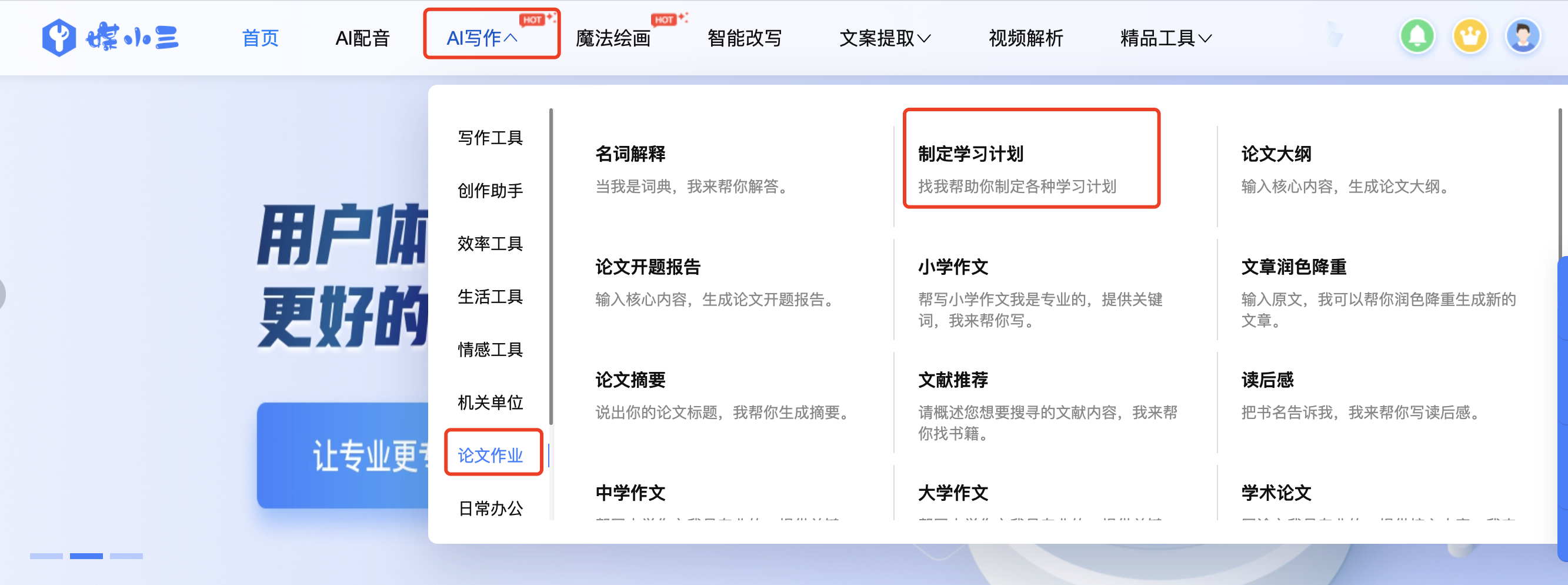The image size is (1568, 585).
Task: Open the 中学作文 tool
Action: click(630, 493)
